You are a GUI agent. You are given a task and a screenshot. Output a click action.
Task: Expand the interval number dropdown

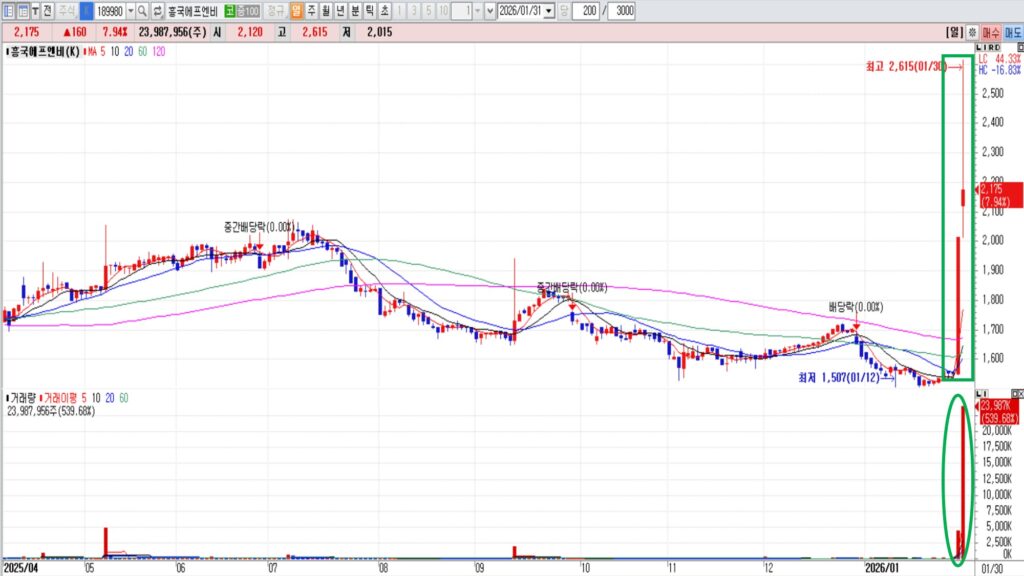[476, 10]
